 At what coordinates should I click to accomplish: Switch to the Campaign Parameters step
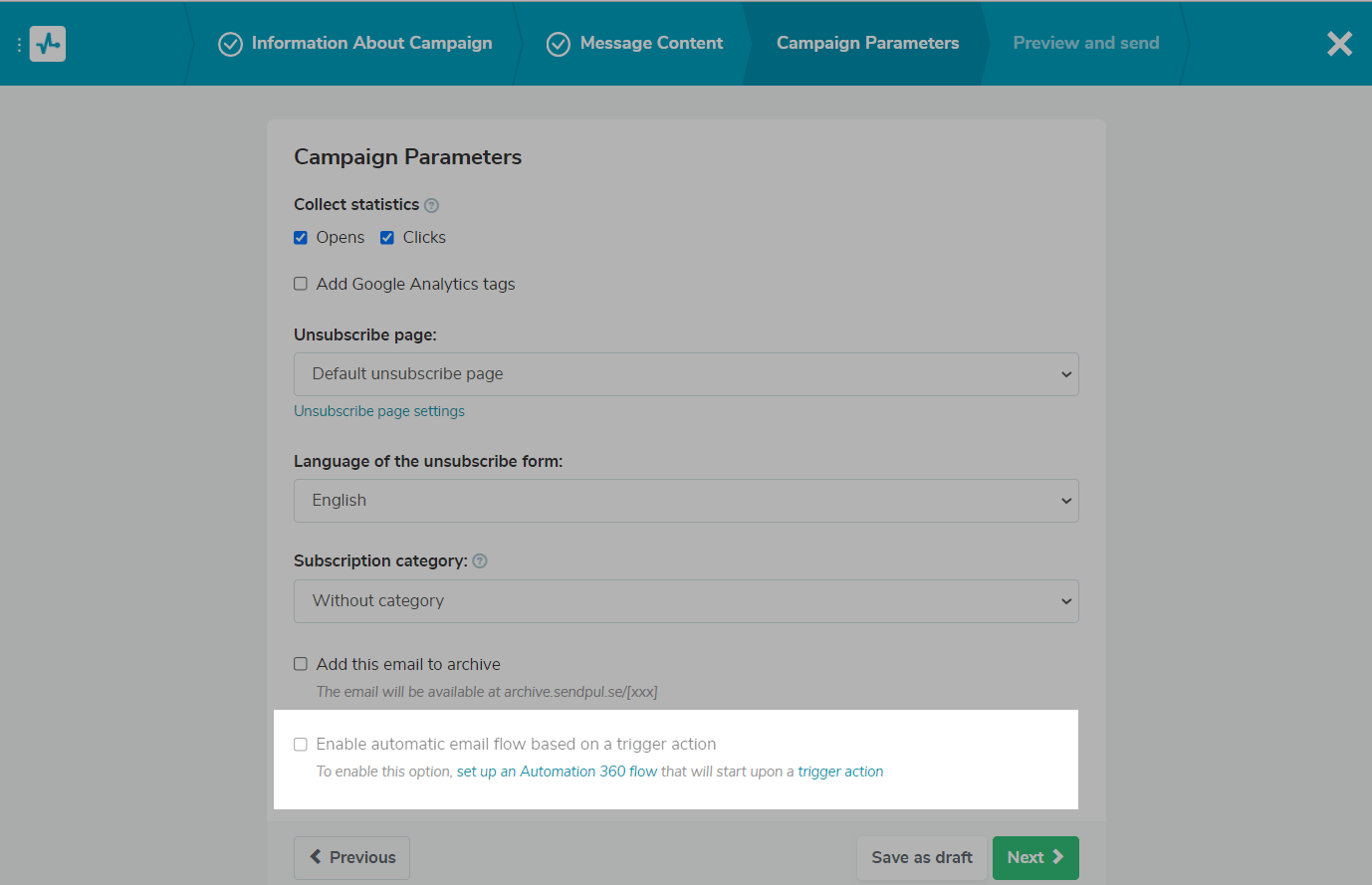(867, 43)
